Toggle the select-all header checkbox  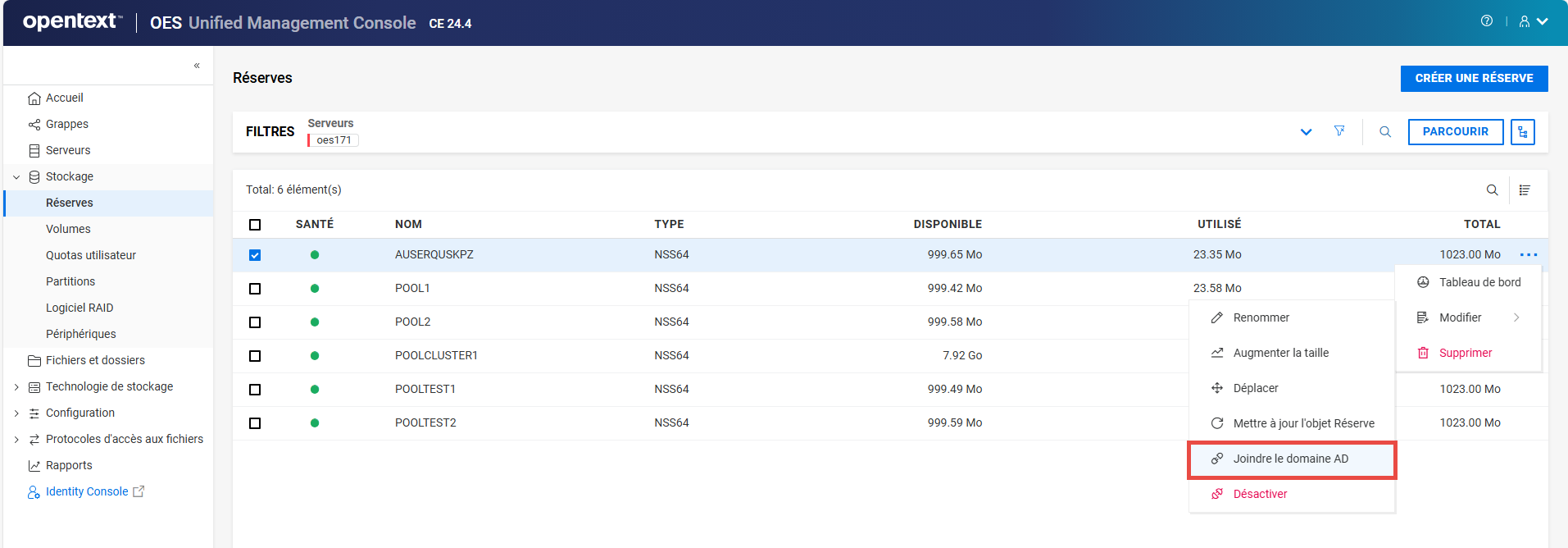coord(255,225)
